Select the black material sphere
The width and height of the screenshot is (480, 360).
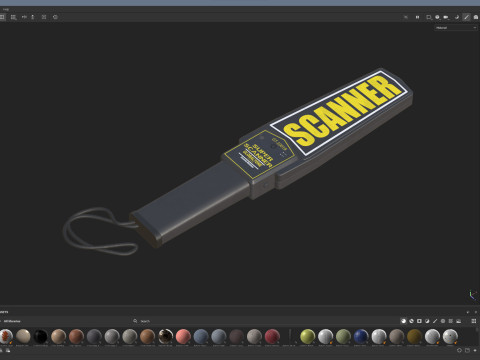[41, 336]
